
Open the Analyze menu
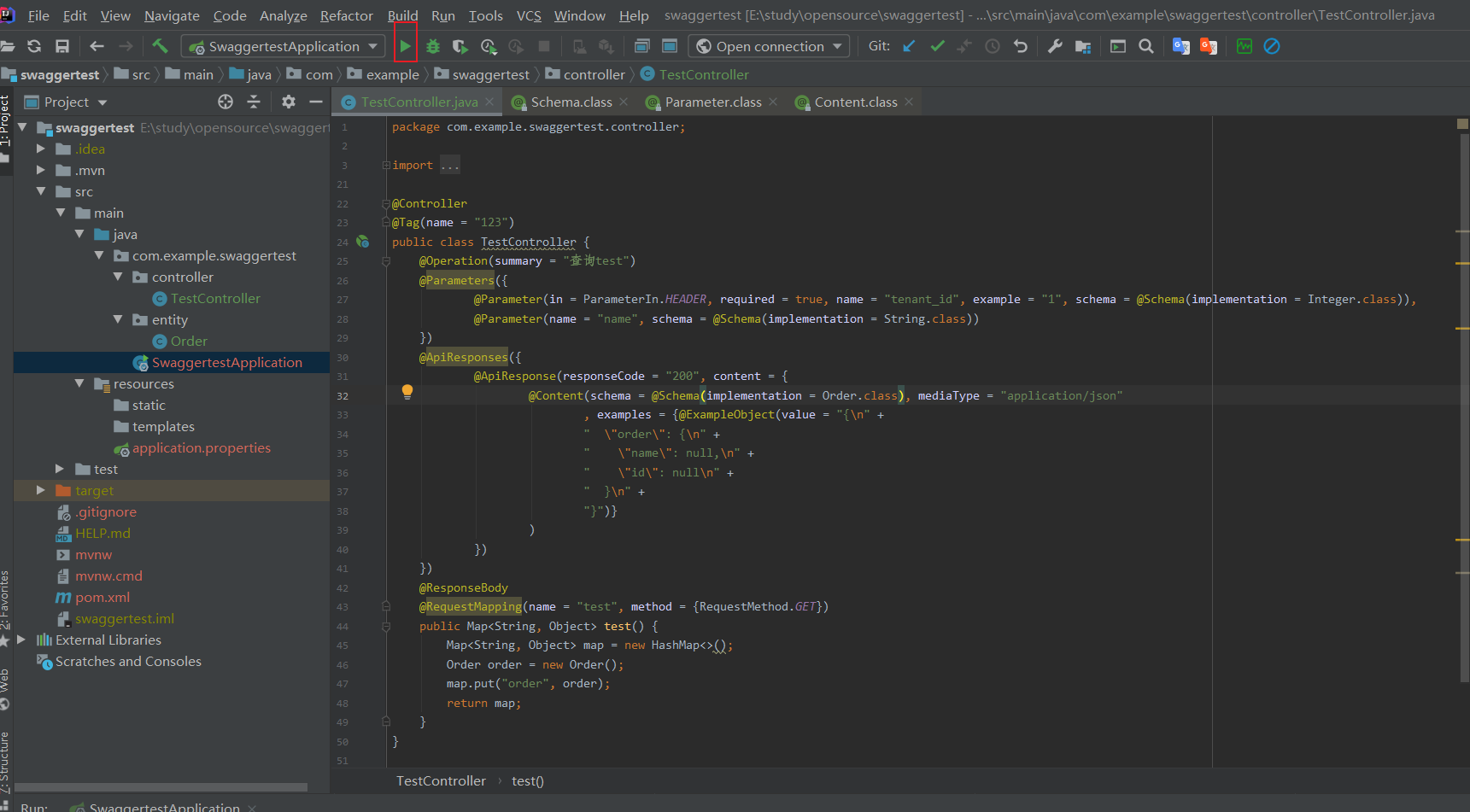point(283,15)
